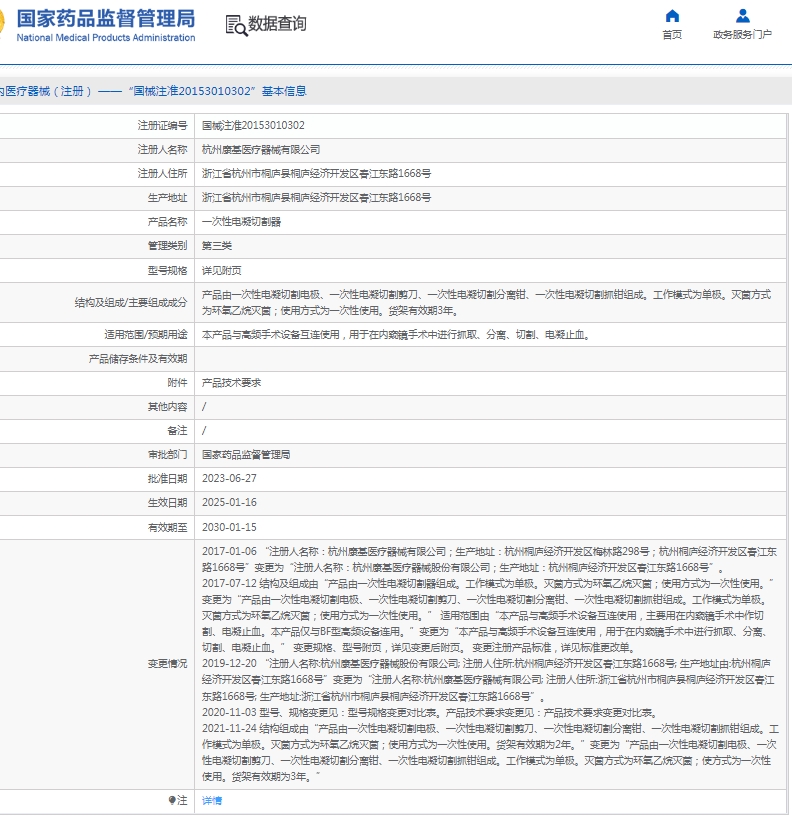Click the 适用范围/预期用途 description value
Screen dimensions: 792x822
click(397, 334)
